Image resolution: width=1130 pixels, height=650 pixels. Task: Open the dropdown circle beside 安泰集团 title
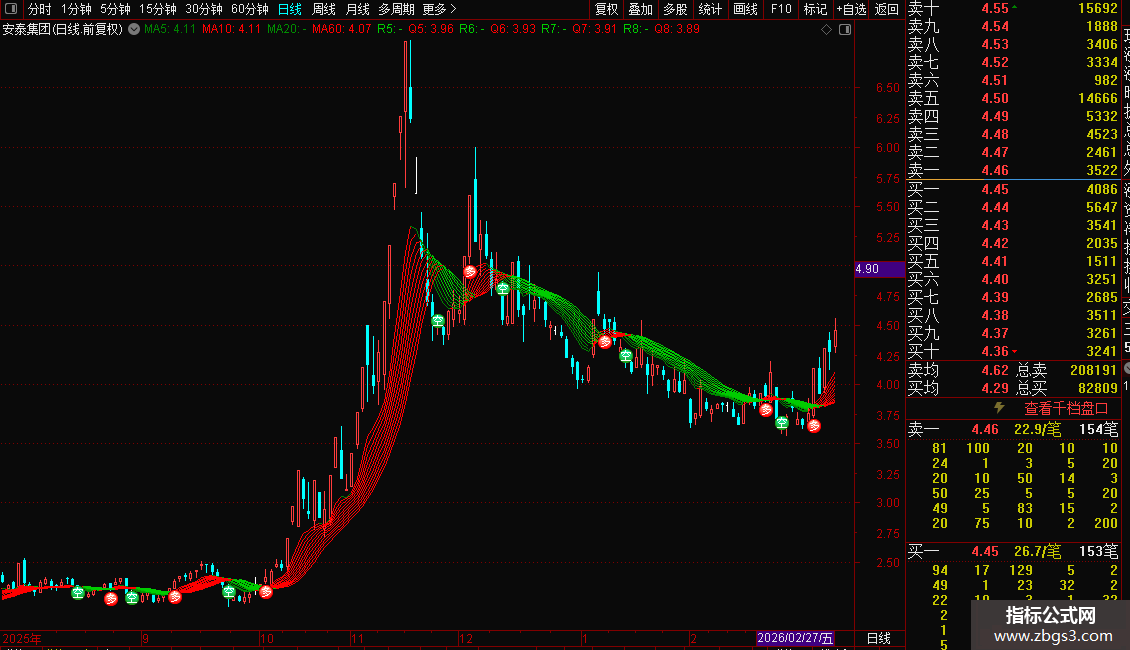tap(134, 30)
